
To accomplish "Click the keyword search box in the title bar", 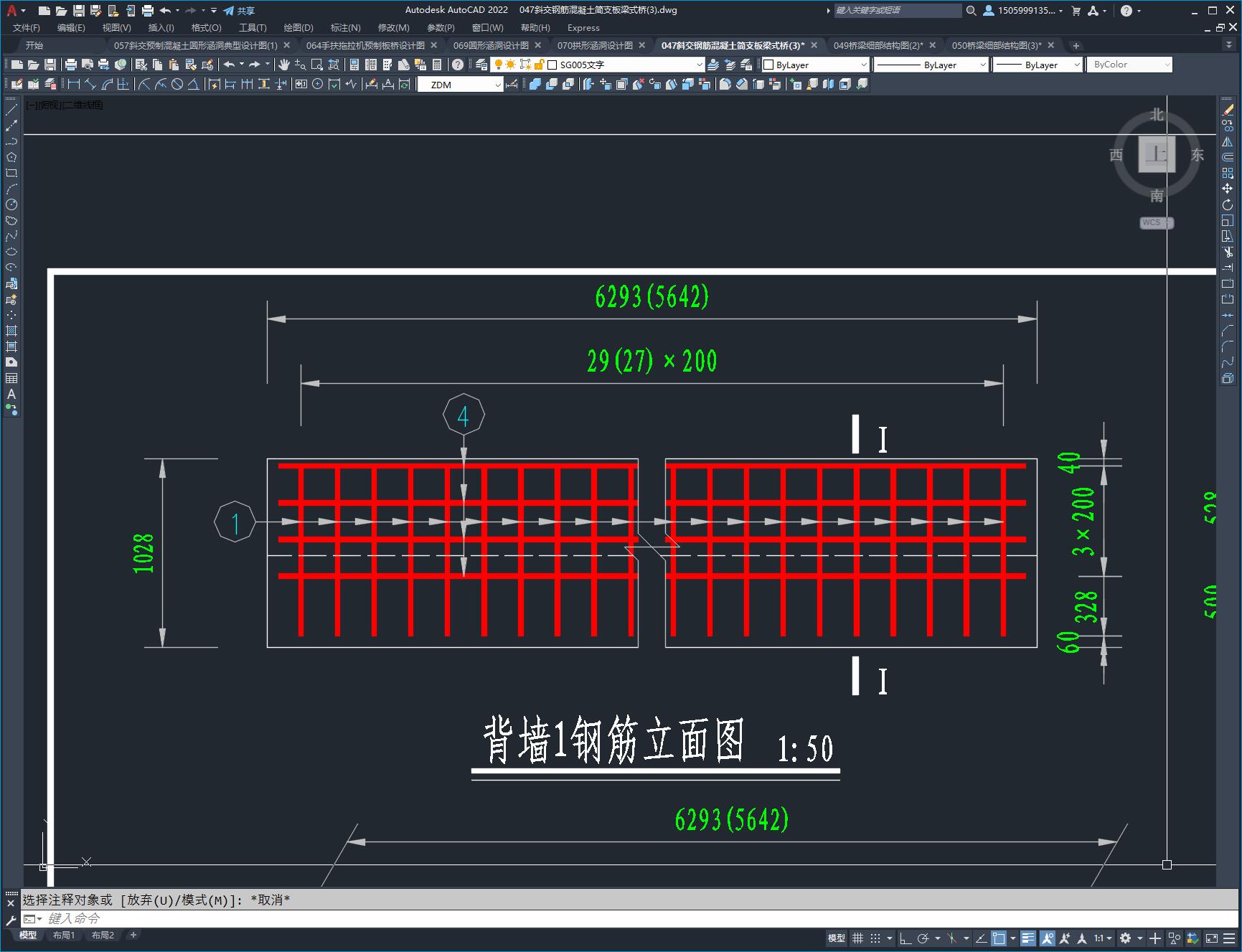I will (x=897, y=11).
